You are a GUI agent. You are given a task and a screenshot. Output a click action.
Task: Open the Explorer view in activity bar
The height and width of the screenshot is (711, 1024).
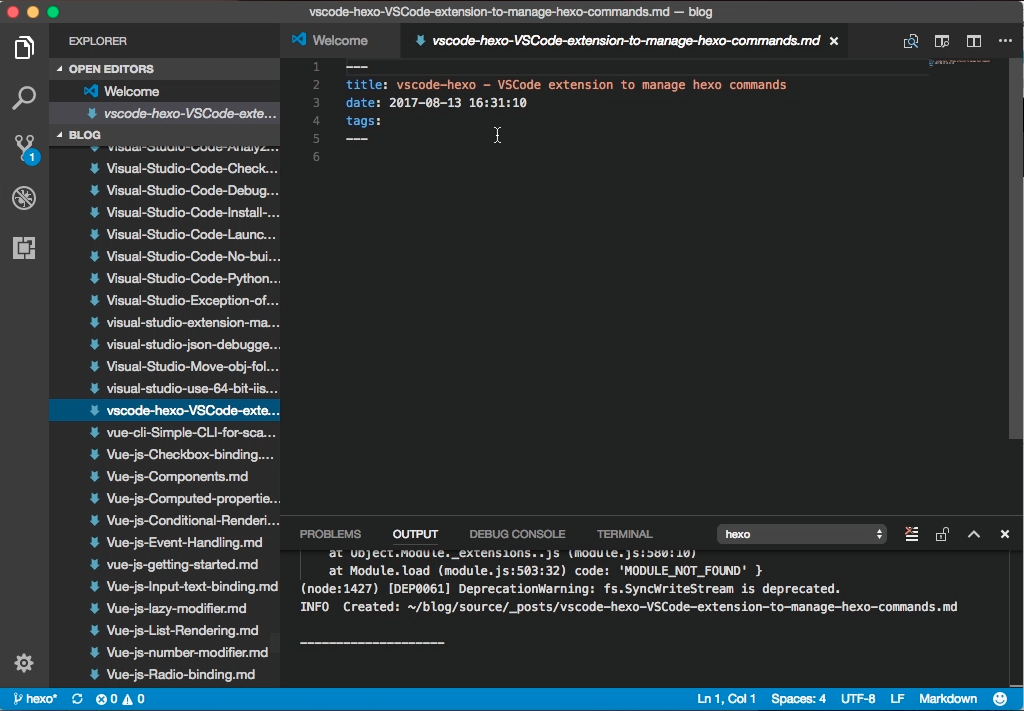pyautogui.click(x=24, y=48)
